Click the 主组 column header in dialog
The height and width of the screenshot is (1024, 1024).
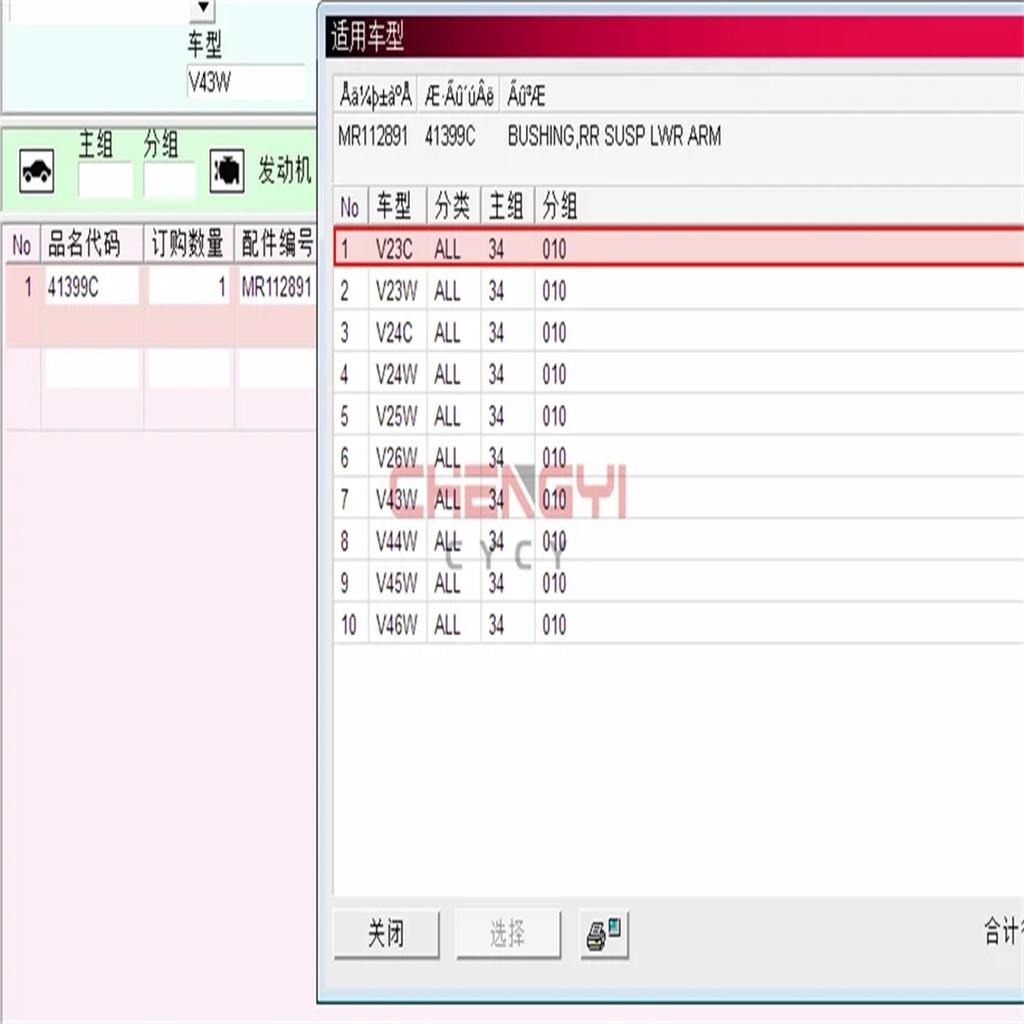click(x=507, y=206)
